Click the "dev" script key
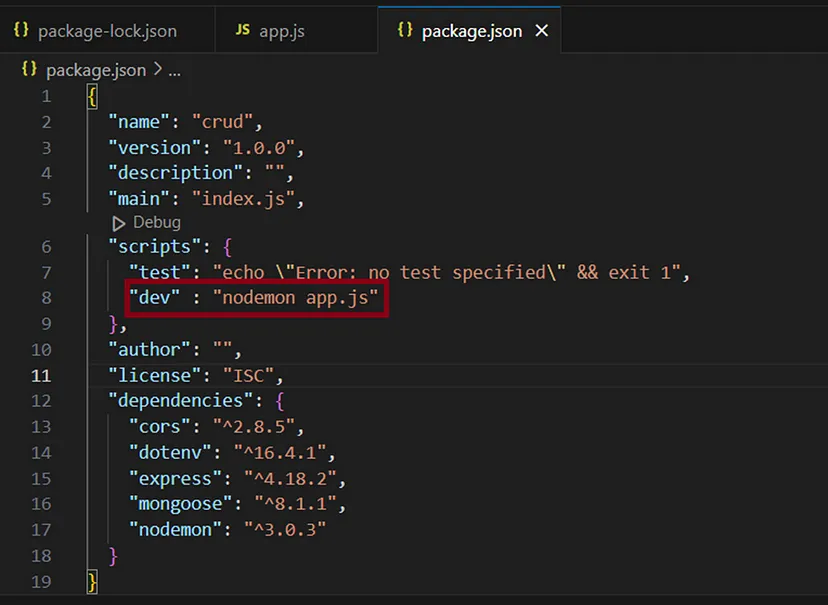The height and width of the screenshot is (605, 828). click(154, 298)
